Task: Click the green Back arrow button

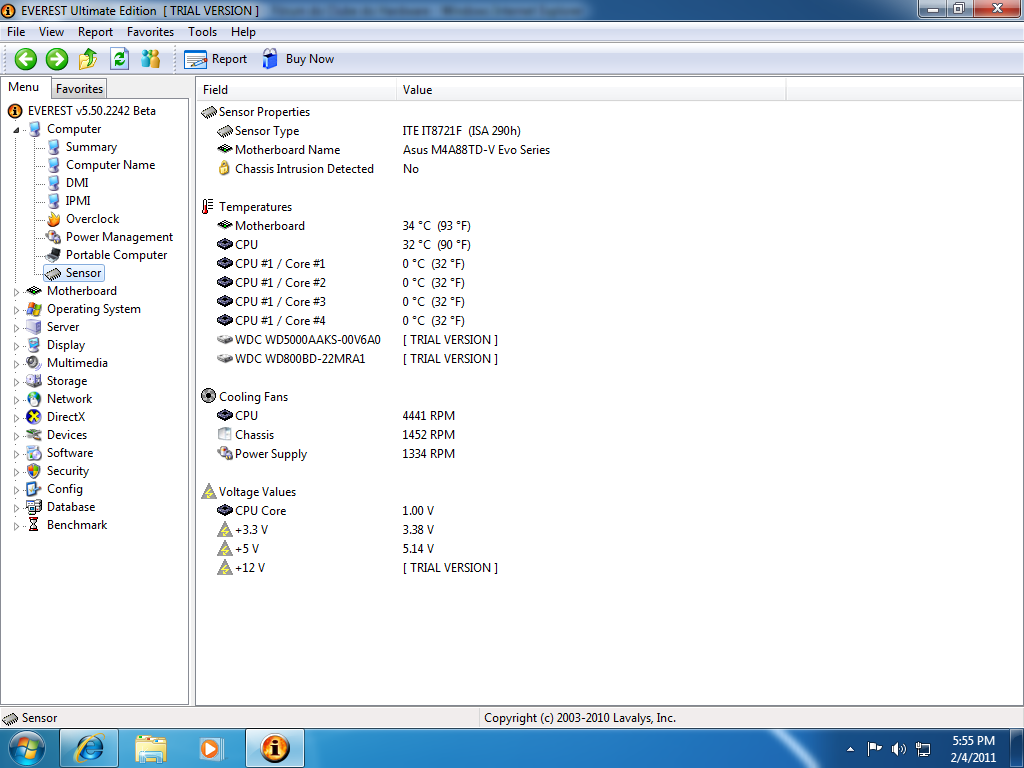Action: (x=25, y=59)
